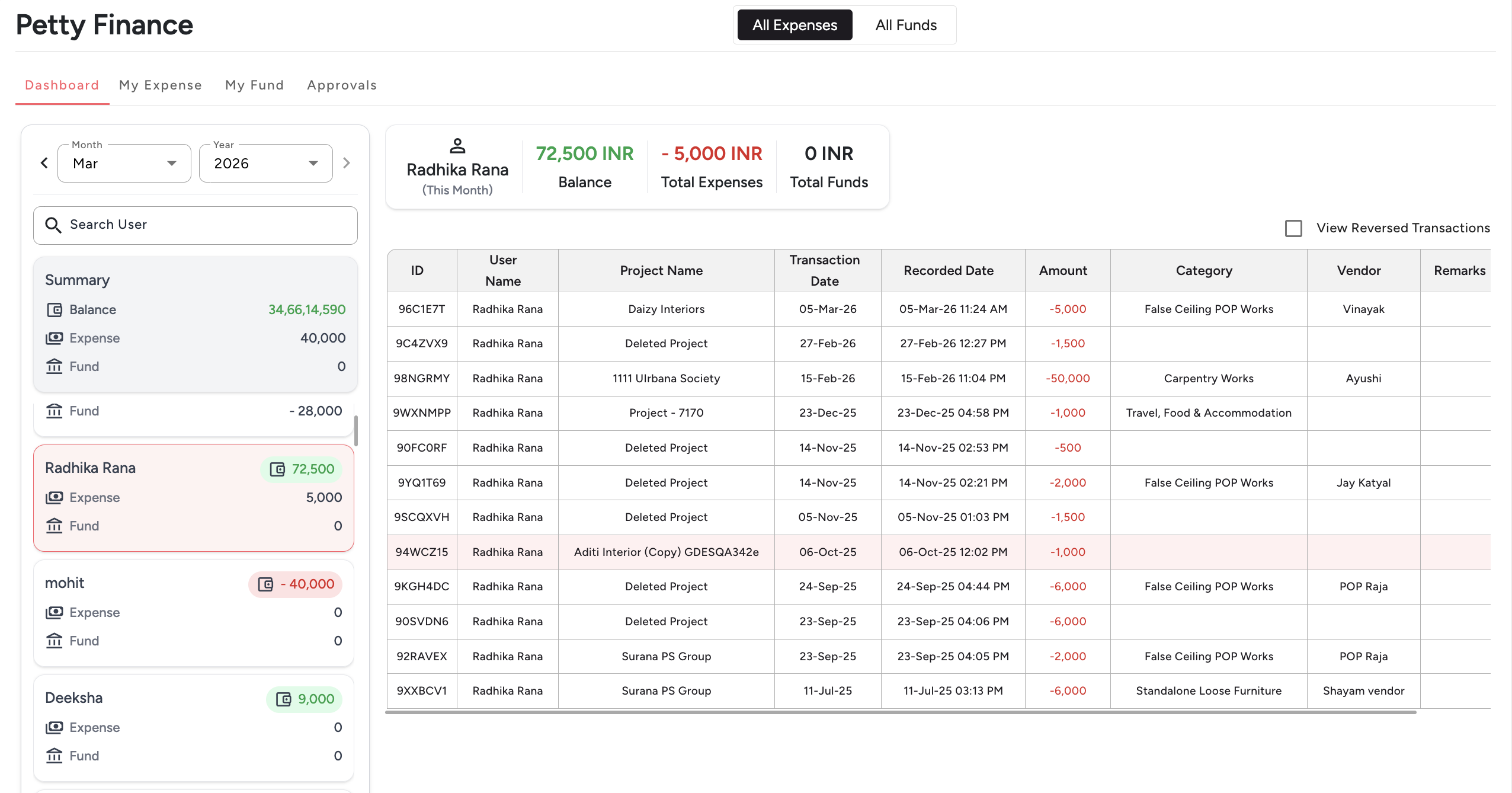Open the My Fund section

(x=254, y=85)
